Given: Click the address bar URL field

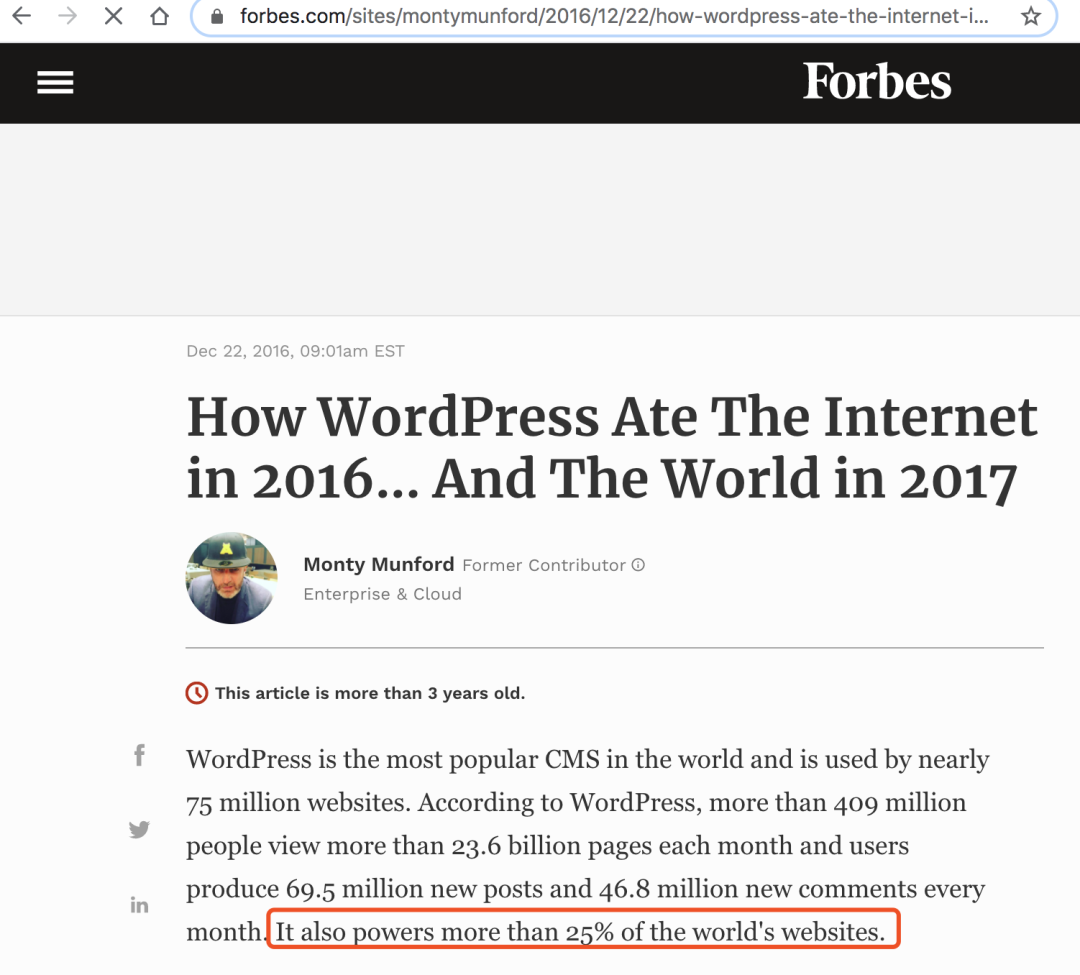Looking at the screenshot, I should click(612, 17).
